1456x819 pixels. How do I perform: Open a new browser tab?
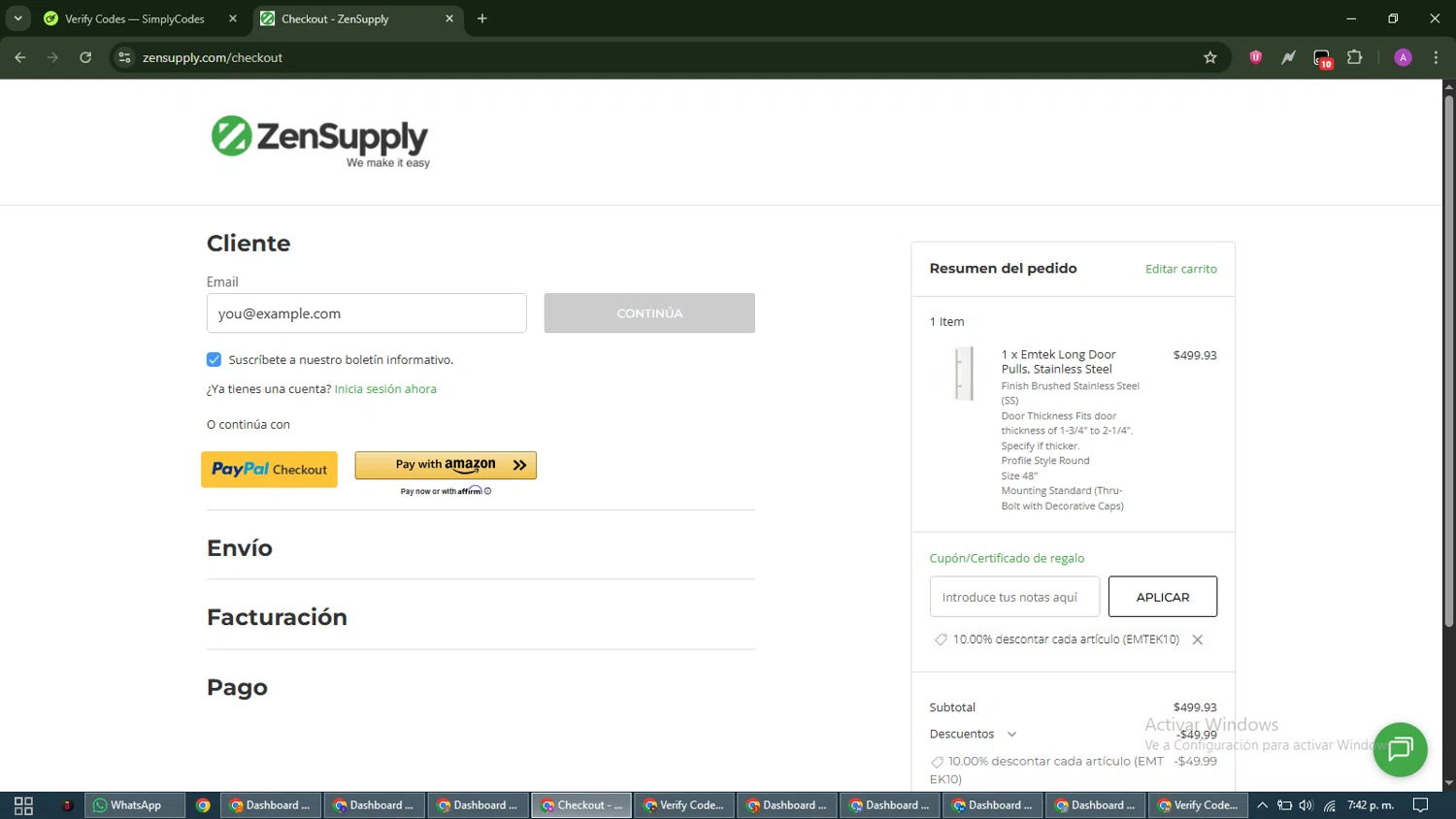point(482,18)
